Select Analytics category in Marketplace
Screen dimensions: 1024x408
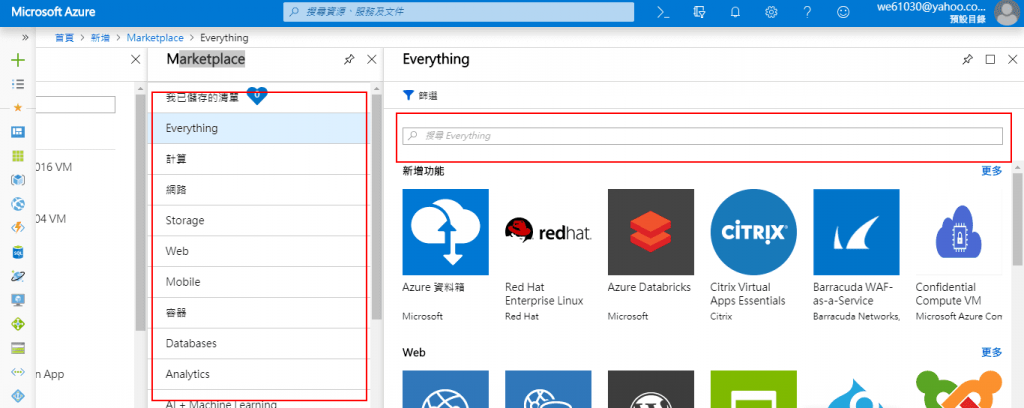click(x=259, y=374)
